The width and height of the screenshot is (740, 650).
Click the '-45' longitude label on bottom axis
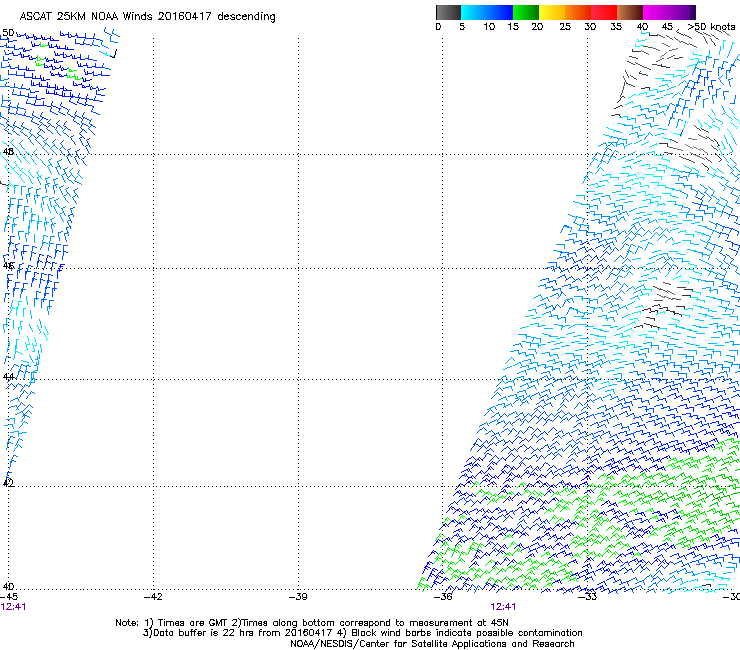tap(9, 597)
